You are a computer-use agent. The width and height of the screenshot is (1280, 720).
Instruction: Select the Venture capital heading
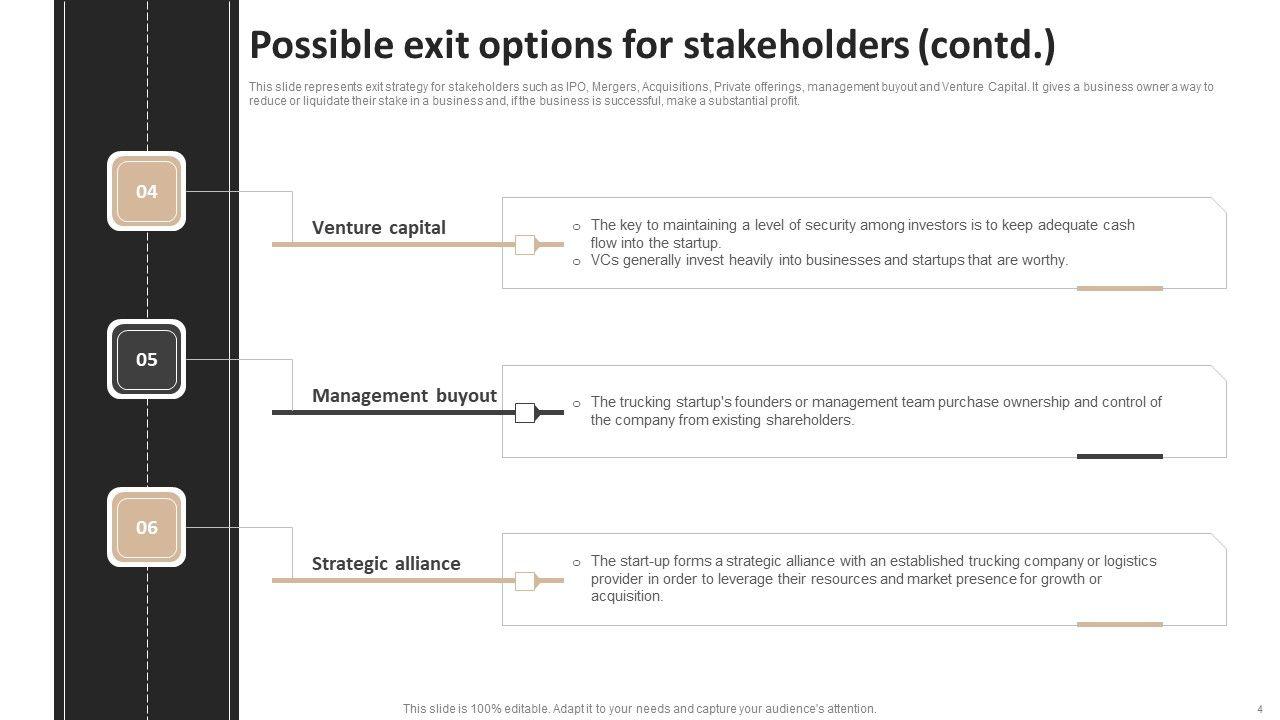point(379,227)
